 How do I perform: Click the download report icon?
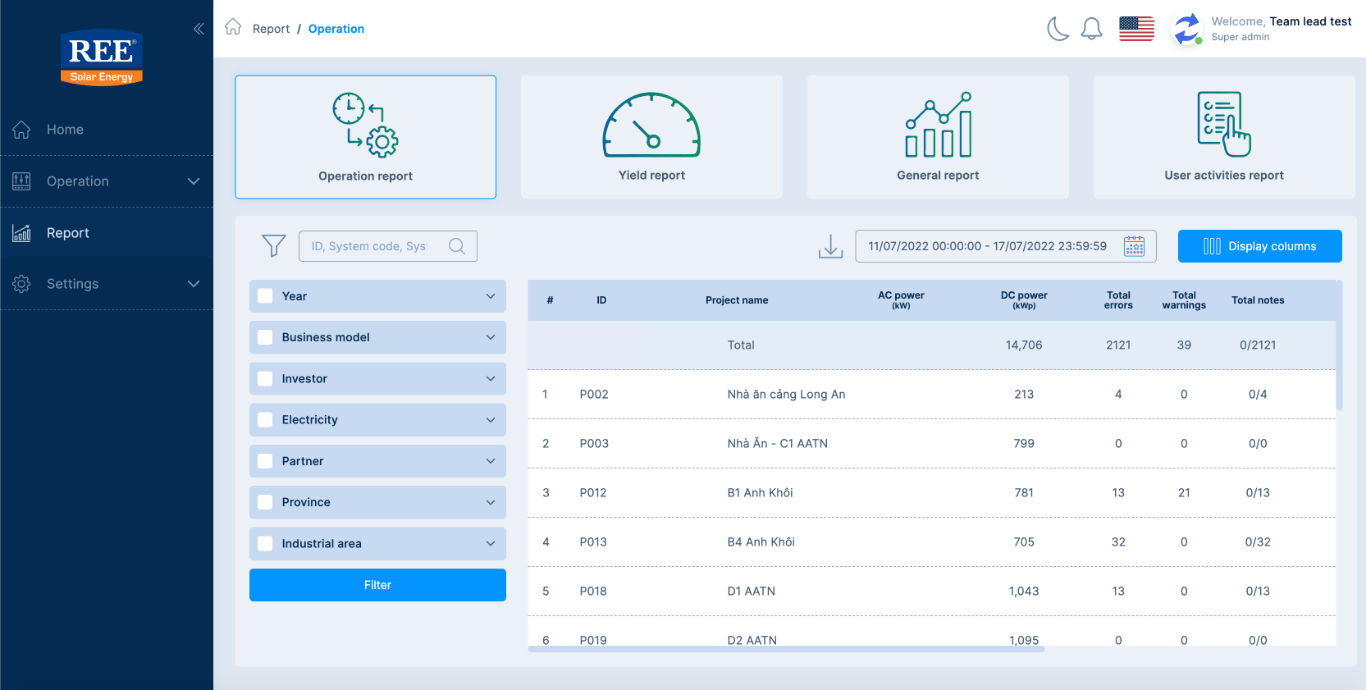tap(831, 246)
